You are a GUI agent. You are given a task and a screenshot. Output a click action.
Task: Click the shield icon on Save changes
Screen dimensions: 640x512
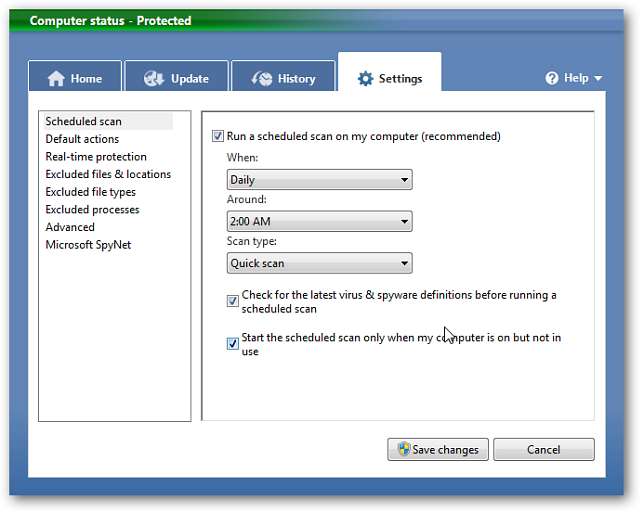point(403,450)
